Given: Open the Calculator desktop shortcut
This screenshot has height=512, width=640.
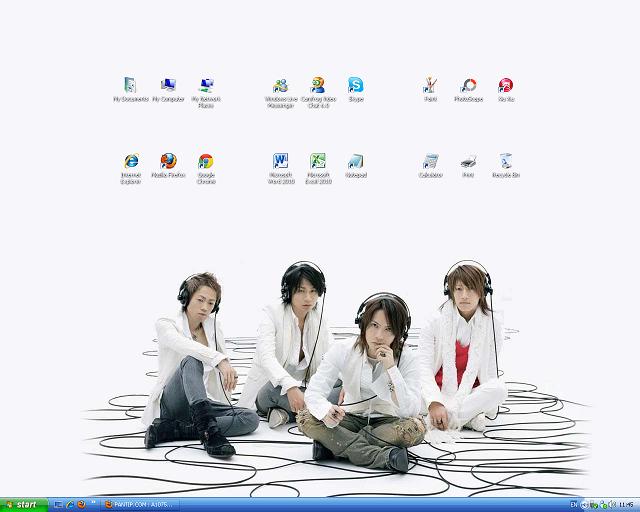Looking at the screenshot, I should click(x=431, y=166).
